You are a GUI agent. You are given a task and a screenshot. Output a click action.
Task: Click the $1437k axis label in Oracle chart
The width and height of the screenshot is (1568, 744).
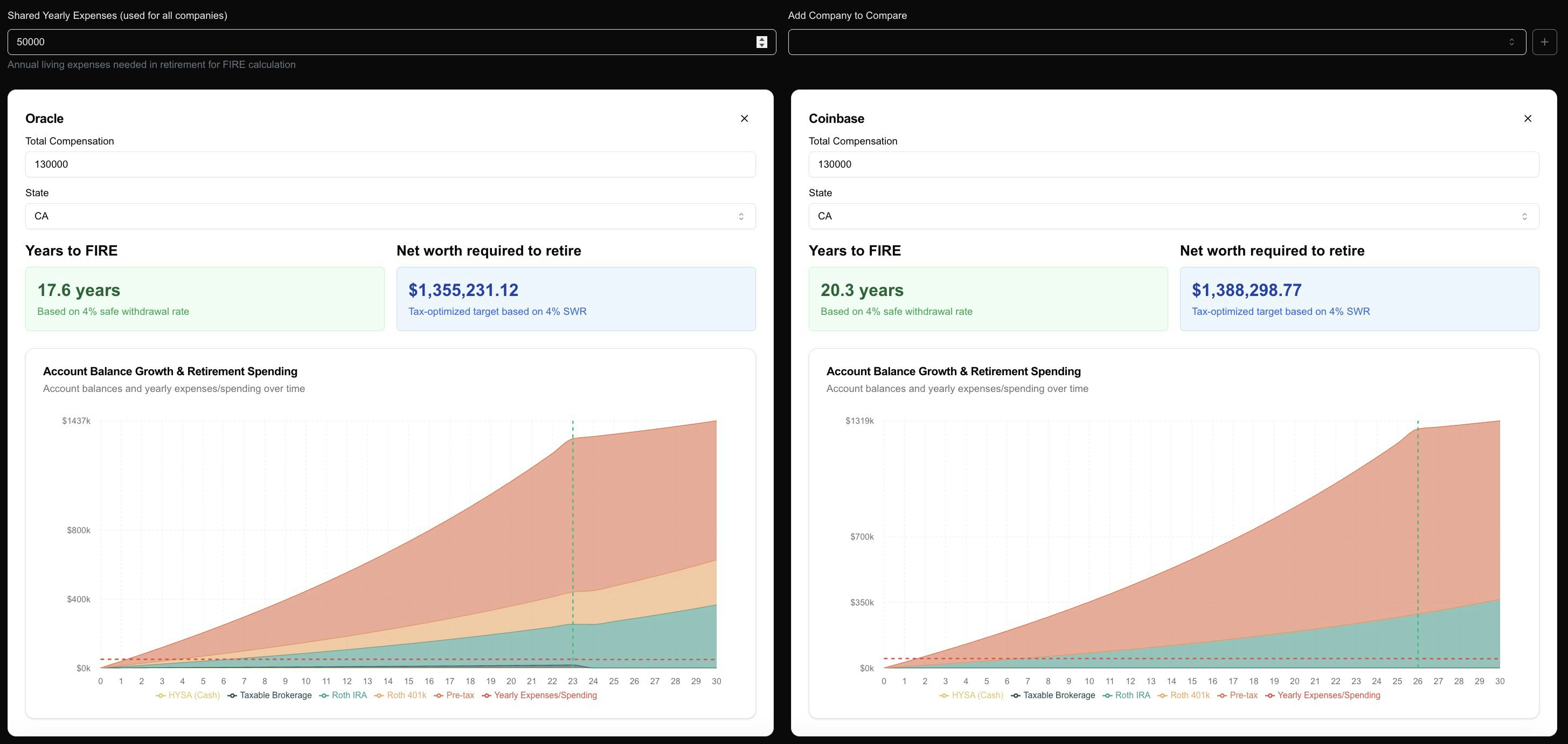[76, 421]
